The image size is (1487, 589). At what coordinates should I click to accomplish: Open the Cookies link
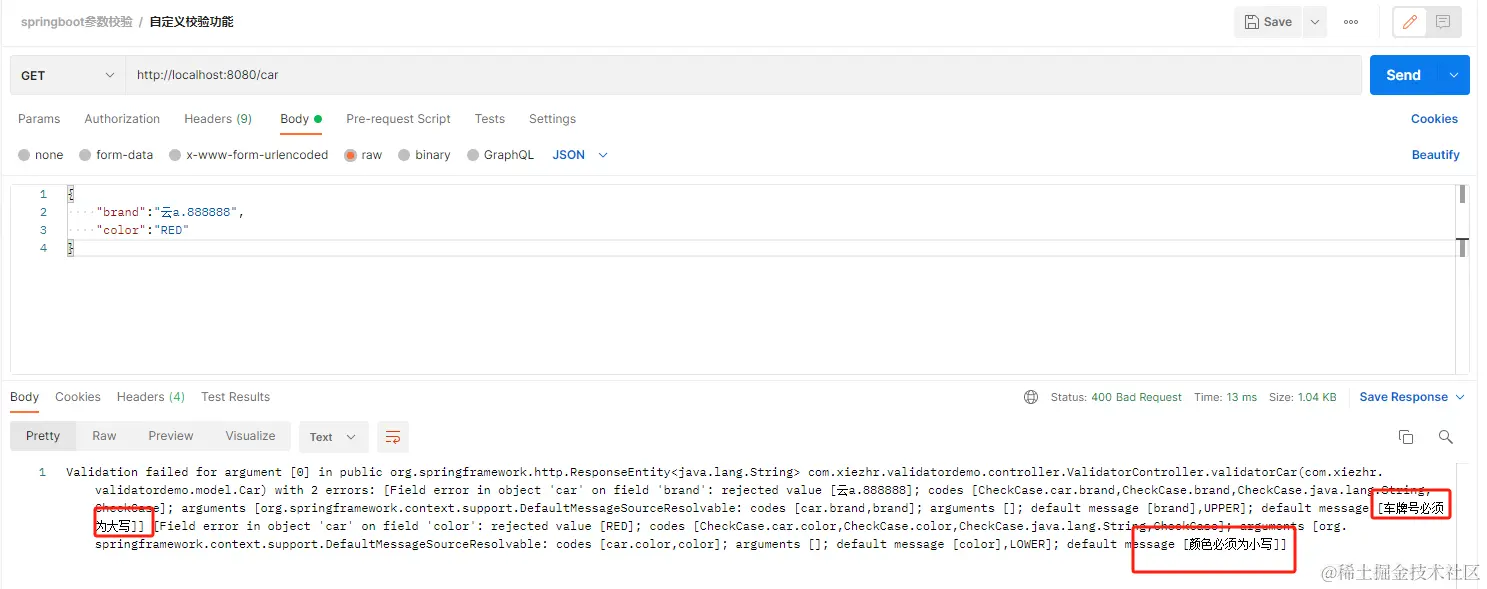click(1434, 119)
